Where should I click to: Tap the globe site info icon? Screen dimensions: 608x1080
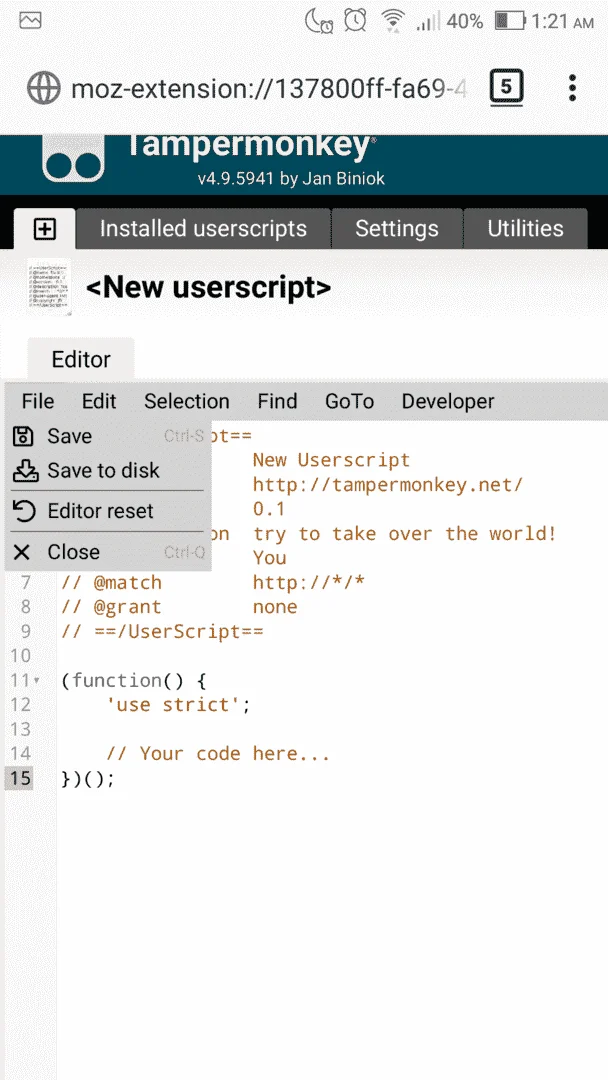43,88
